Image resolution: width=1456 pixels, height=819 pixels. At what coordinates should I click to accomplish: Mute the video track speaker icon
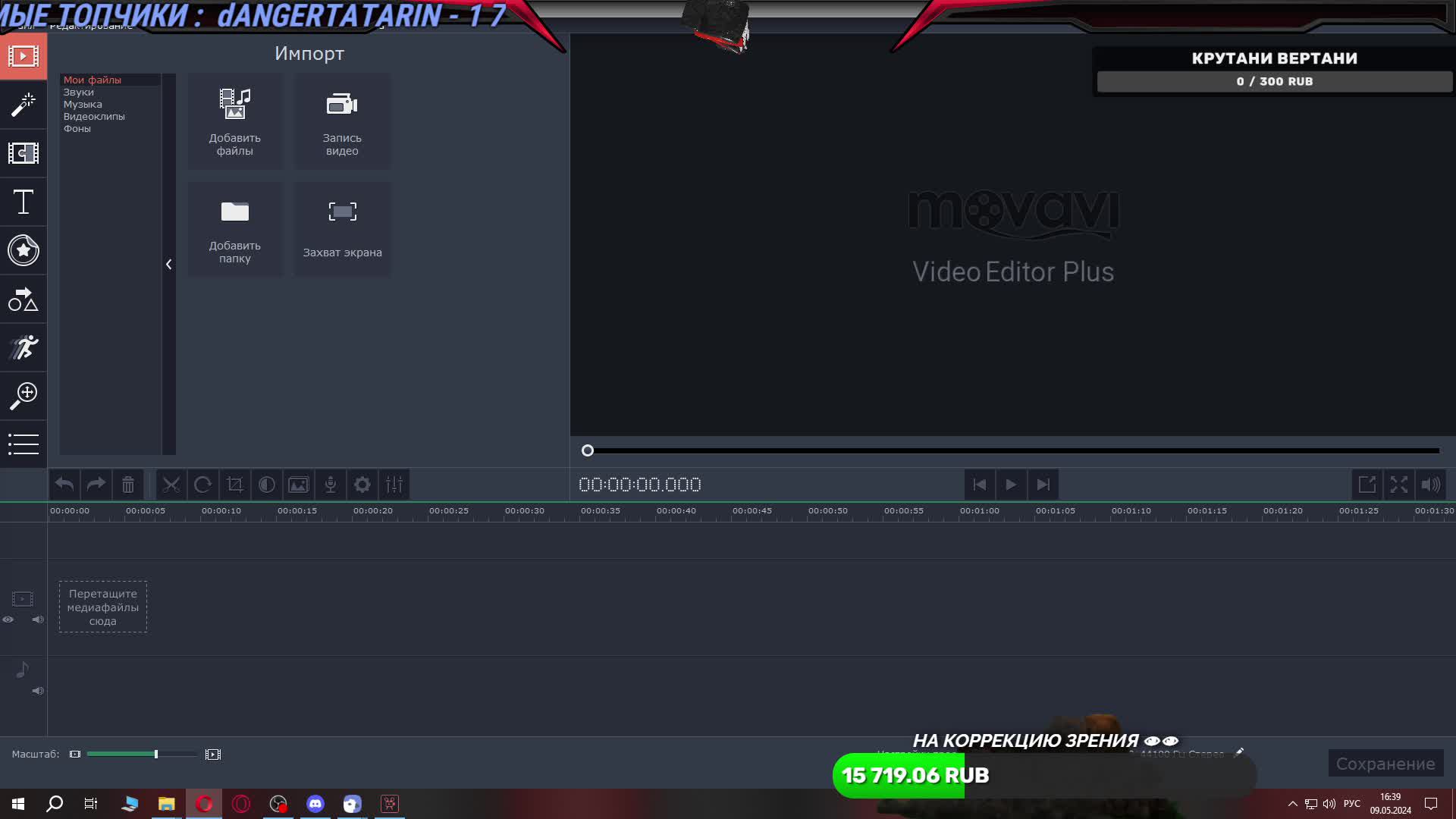(x=37, y=620)
